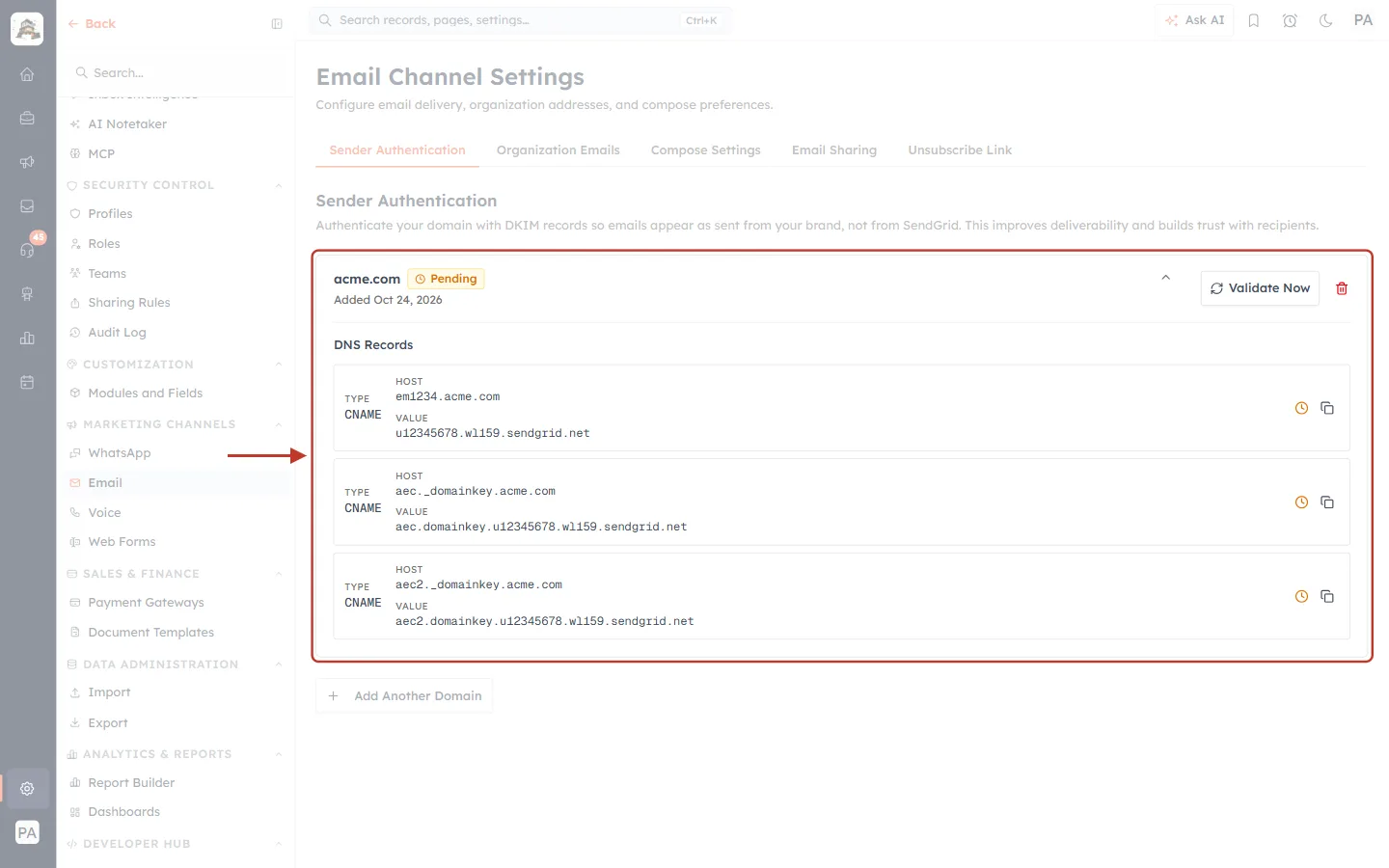
Task: Open Payment Gateways settings
Action: [147, 603]
